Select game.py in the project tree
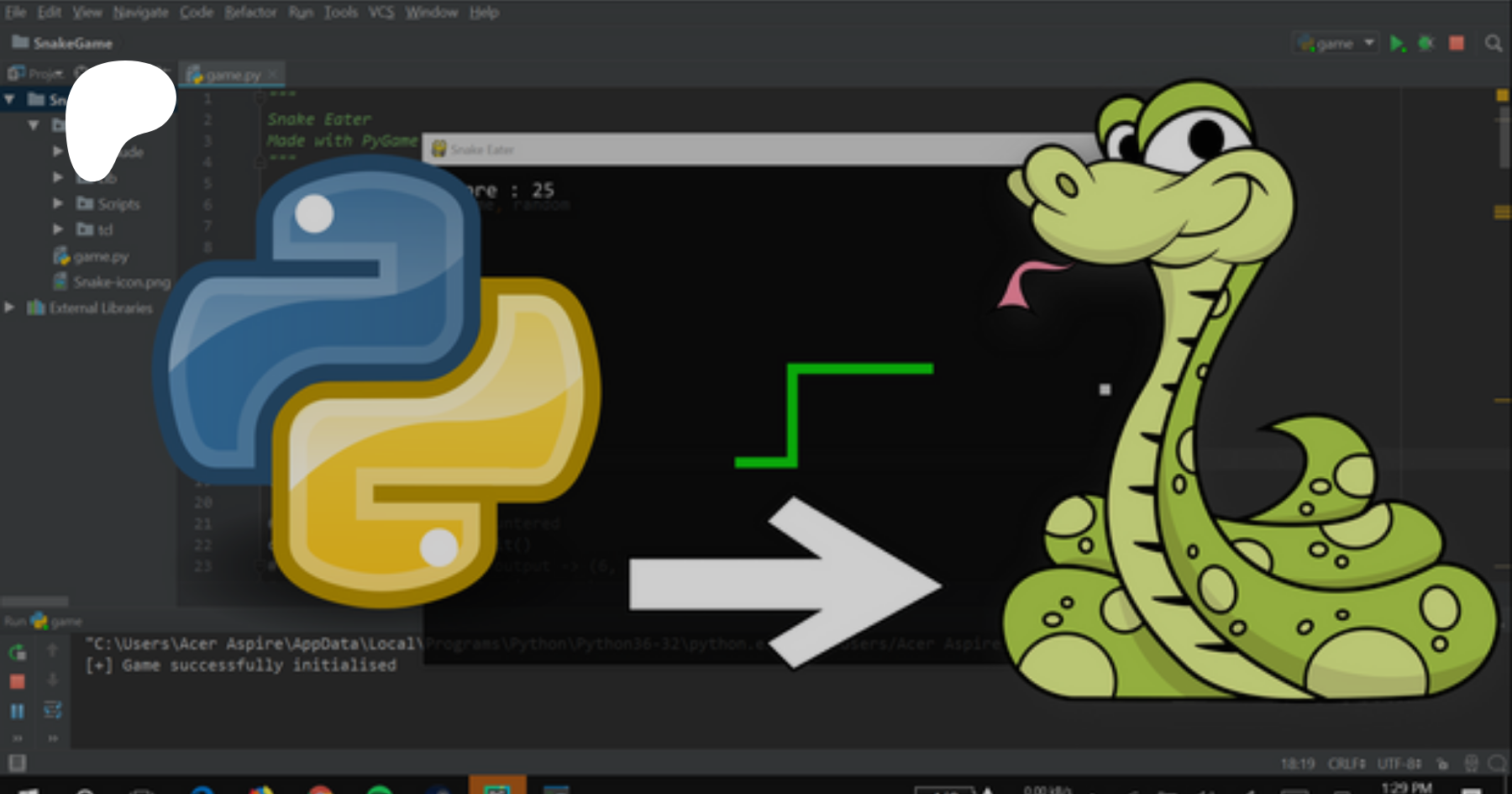The width and height of the screenshot is (1512, 794). (x=101, y=256)
